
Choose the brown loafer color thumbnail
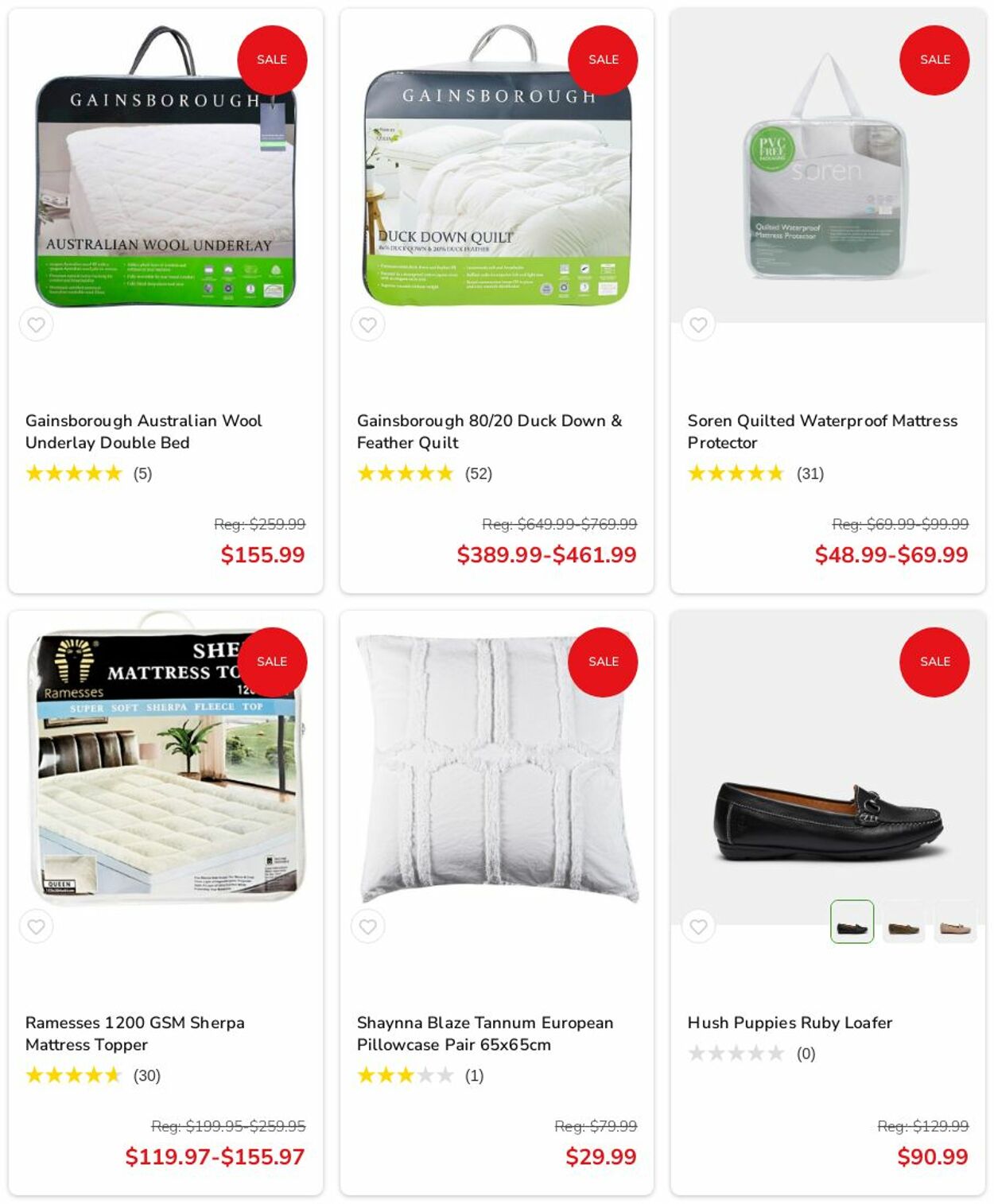(903, 922)
